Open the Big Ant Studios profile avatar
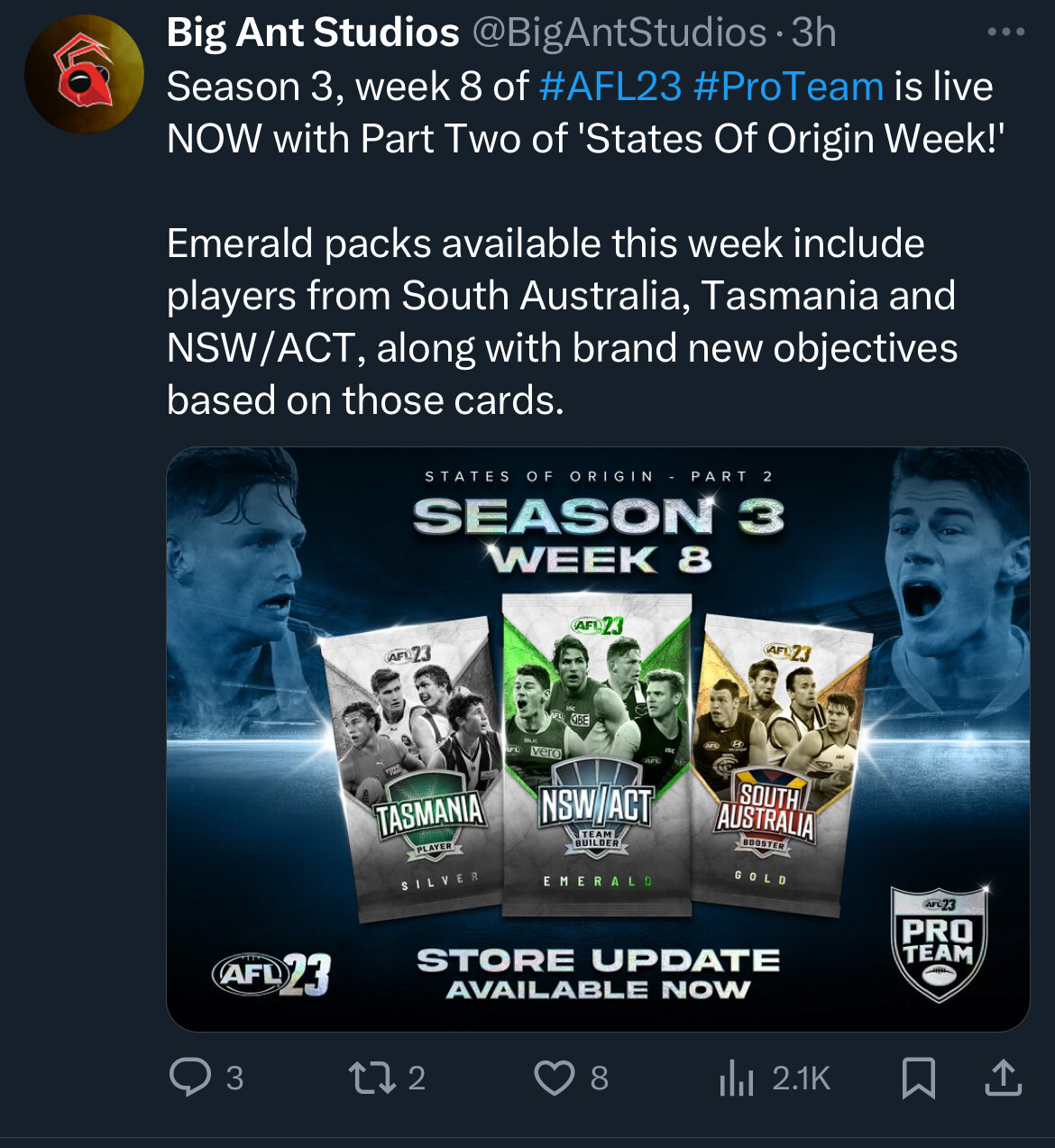This screenshot has height=1148, width=1055. [84, 74]
